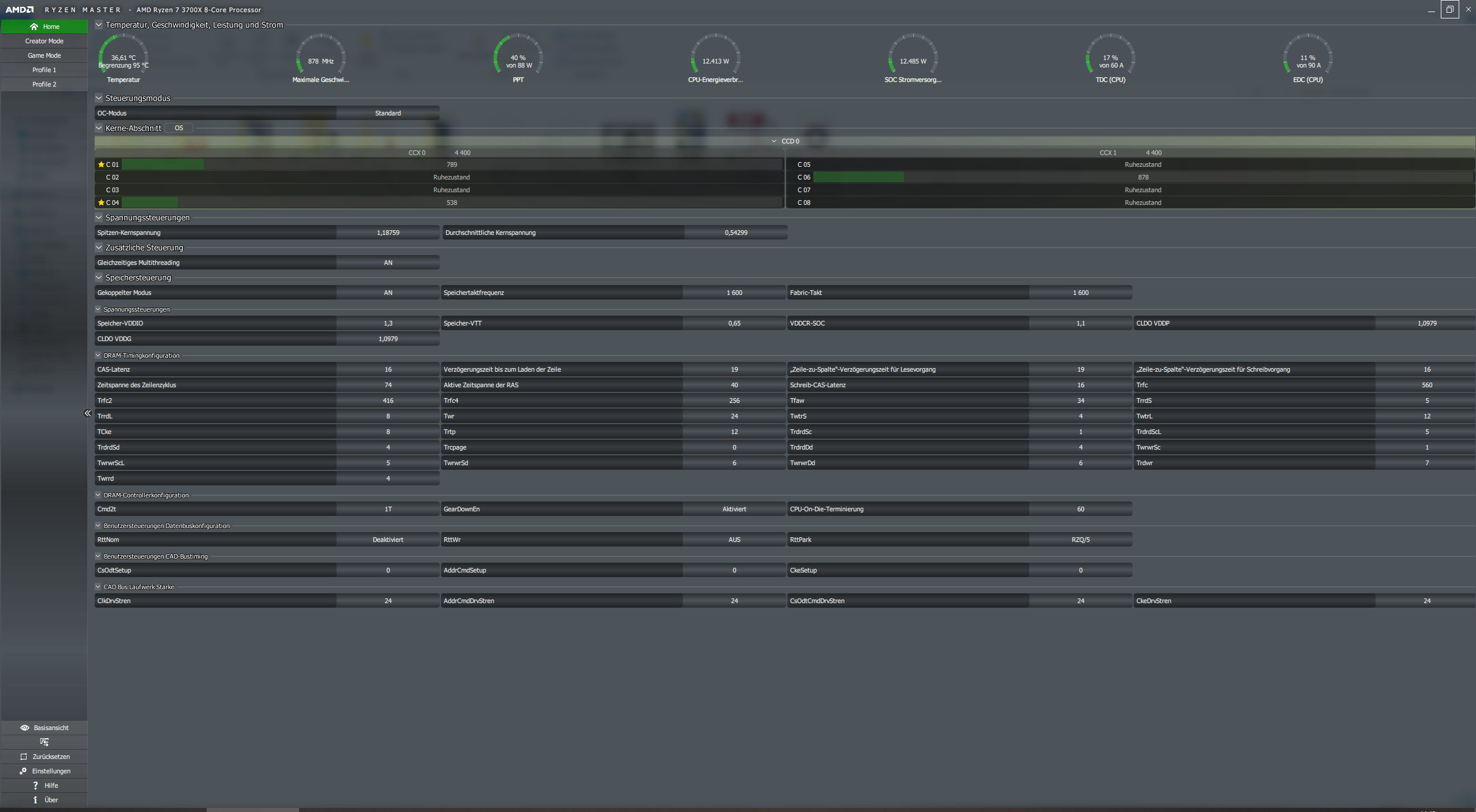Switch to the Creator Mode tab
The height and width of the screenshot is (812, 1476).
[44, 41]
